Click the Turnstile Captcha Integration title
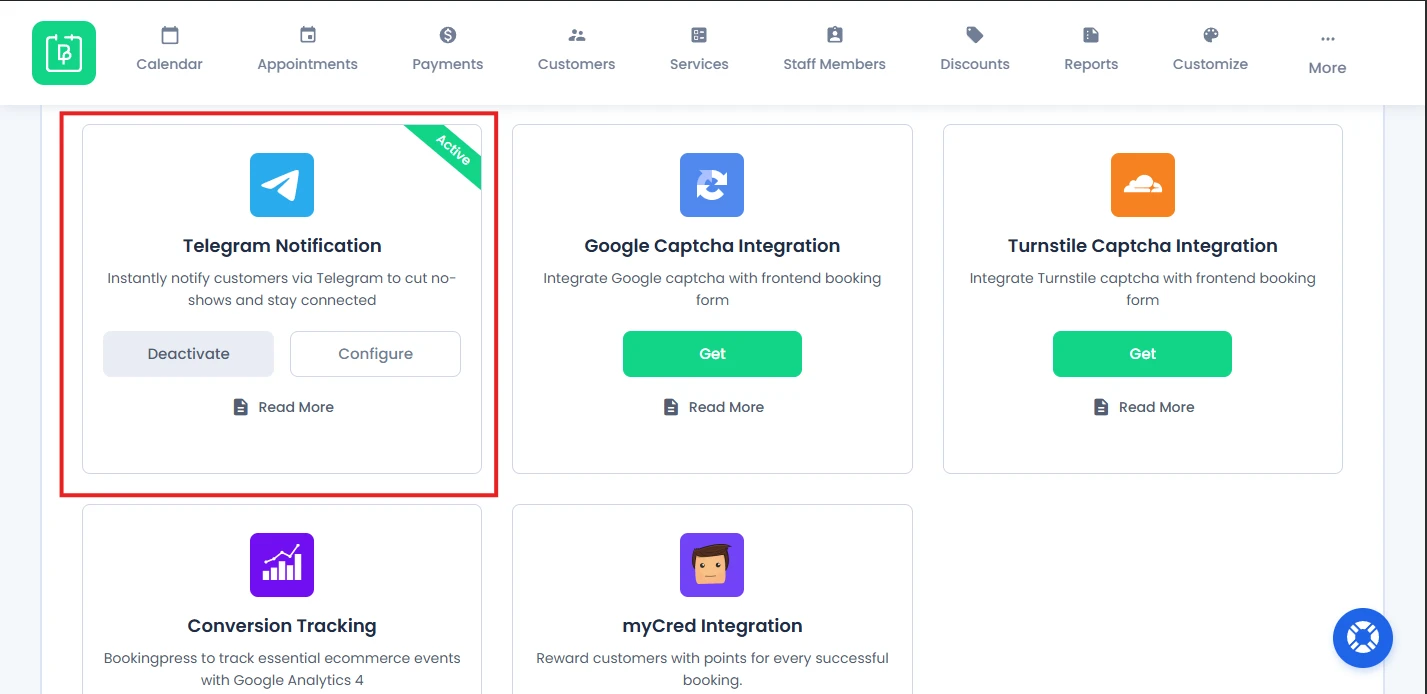The image size is (1427, 694). click(x=1143, y=246)
